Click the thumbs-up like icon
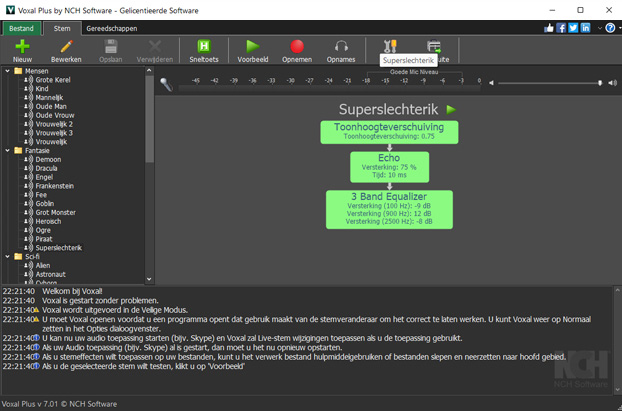Image resolution: width=622 pixels, height=411 pixels. (549, 28)
